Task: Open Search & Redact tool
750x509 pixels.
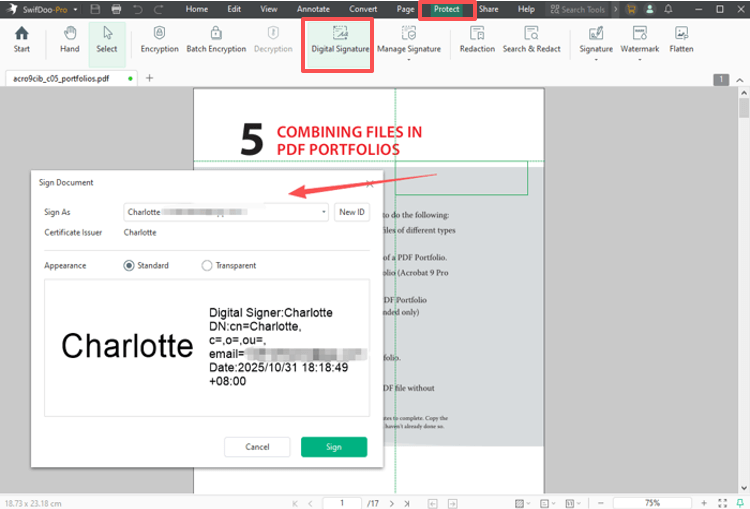Action: tap(531, 39)
